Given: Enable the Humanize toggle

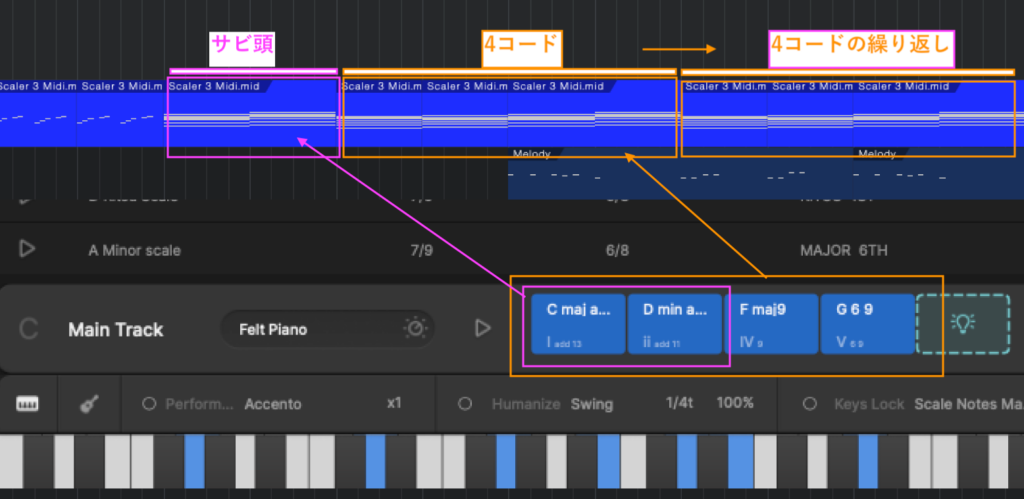Looking at the screenshot, I should tap(465, 404).
